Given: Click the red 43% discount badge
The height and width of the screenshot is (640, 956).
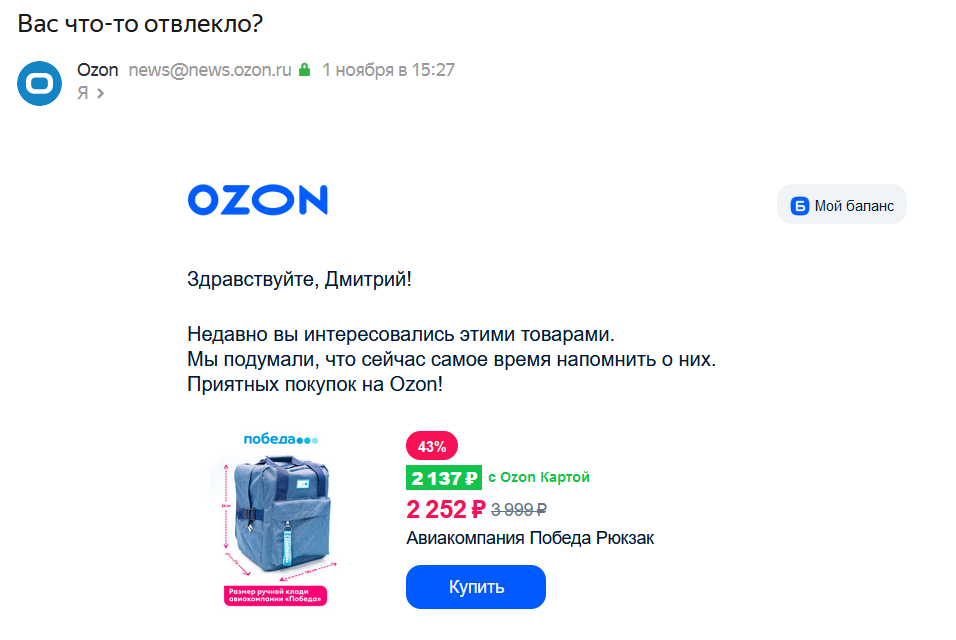Looking at the screenshot, I should pos(432,446).
